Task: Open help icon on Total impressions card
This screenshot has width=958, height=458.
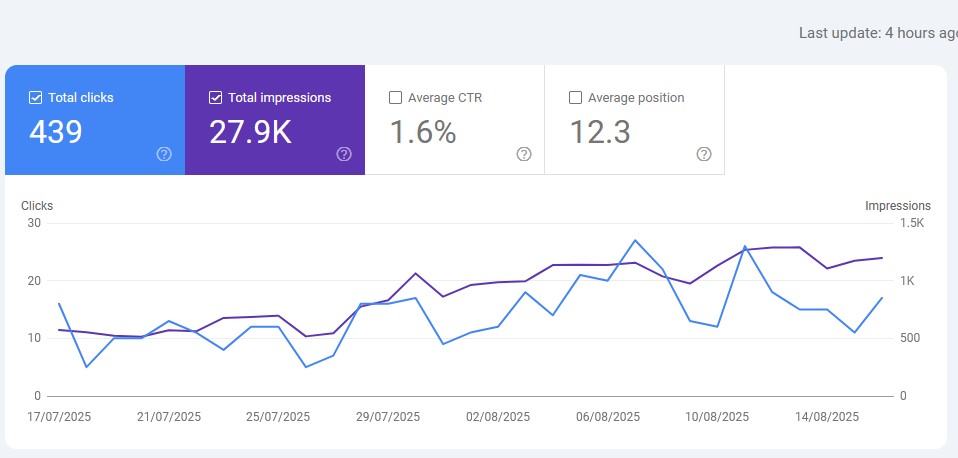Action: tap(344, 154)
